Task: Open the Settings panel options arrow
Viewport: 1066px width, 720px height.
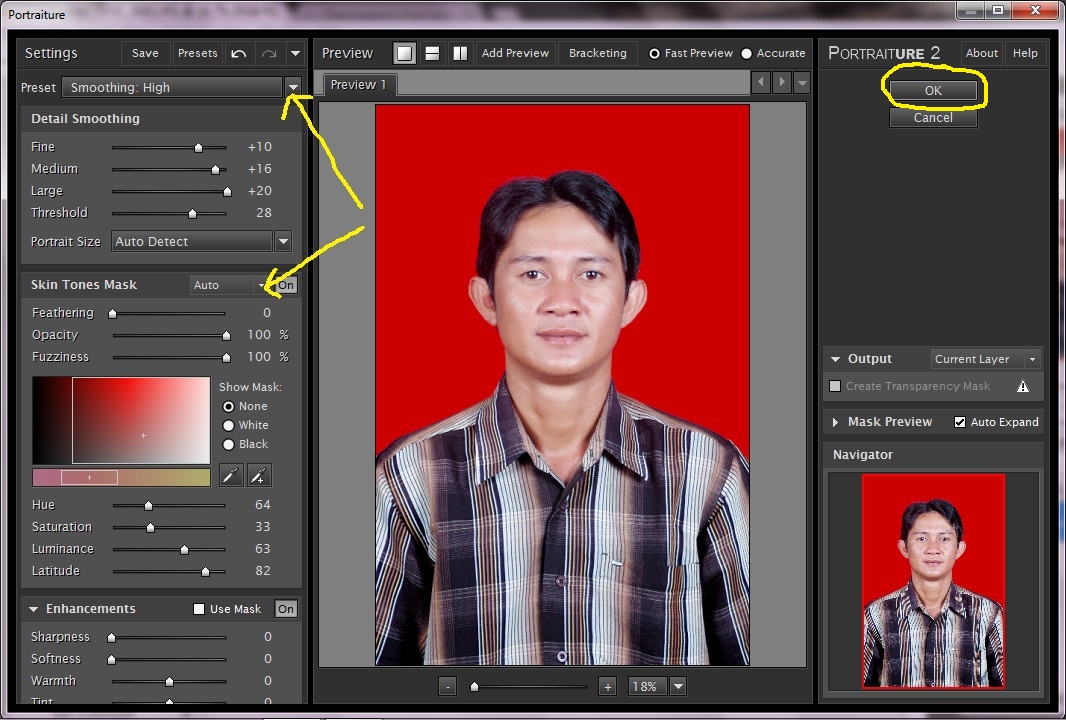Action: point(295,53)
